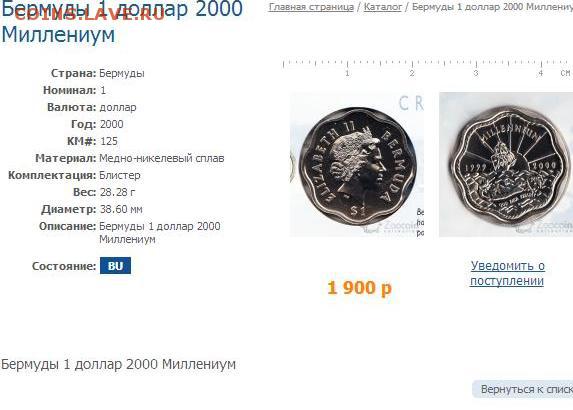Click the Страна value Бермуды
The image size is (573, 410).
click(122, 73)
